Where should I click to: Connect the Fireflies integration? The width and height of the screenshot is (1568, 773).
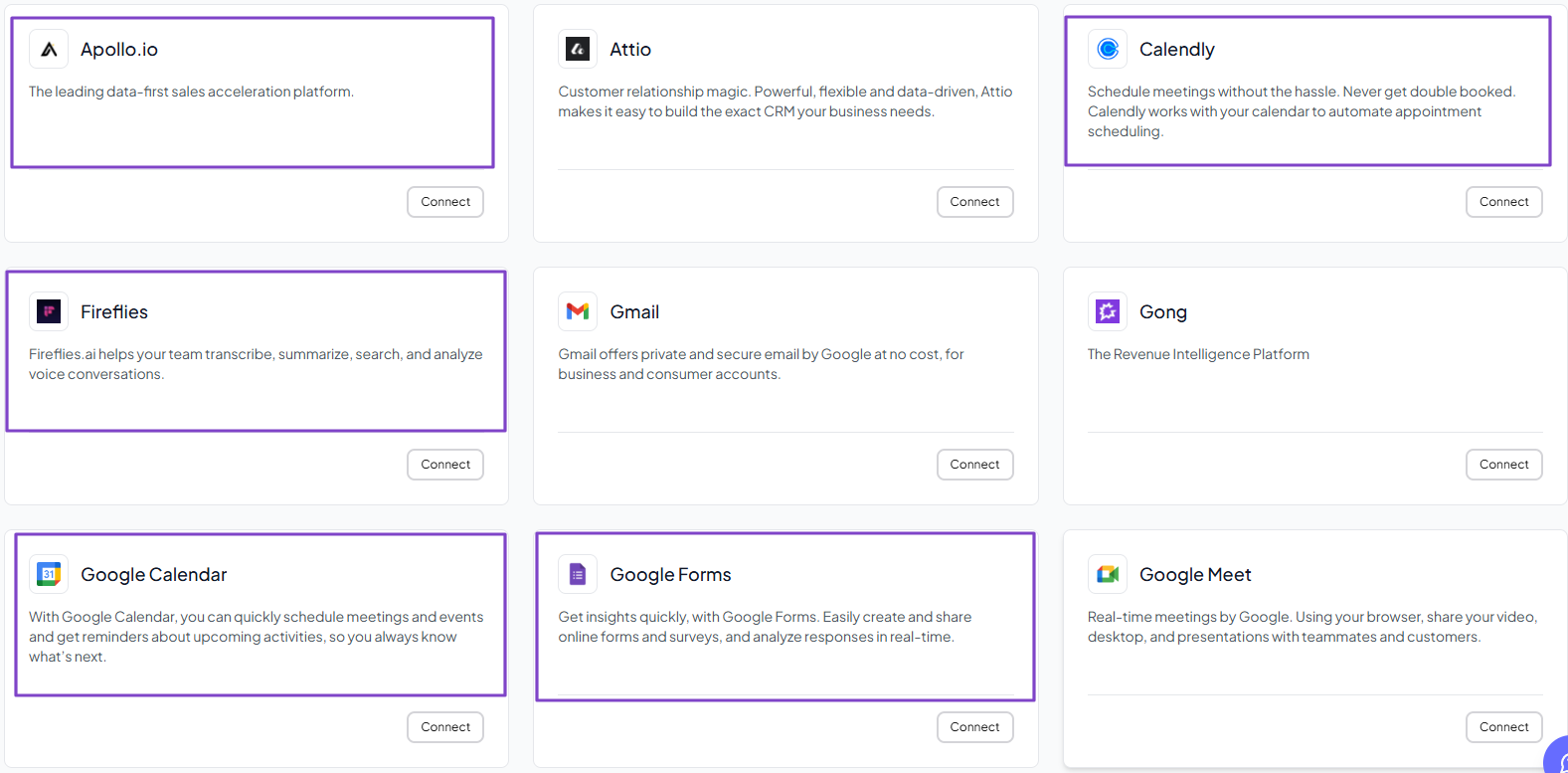445,465
